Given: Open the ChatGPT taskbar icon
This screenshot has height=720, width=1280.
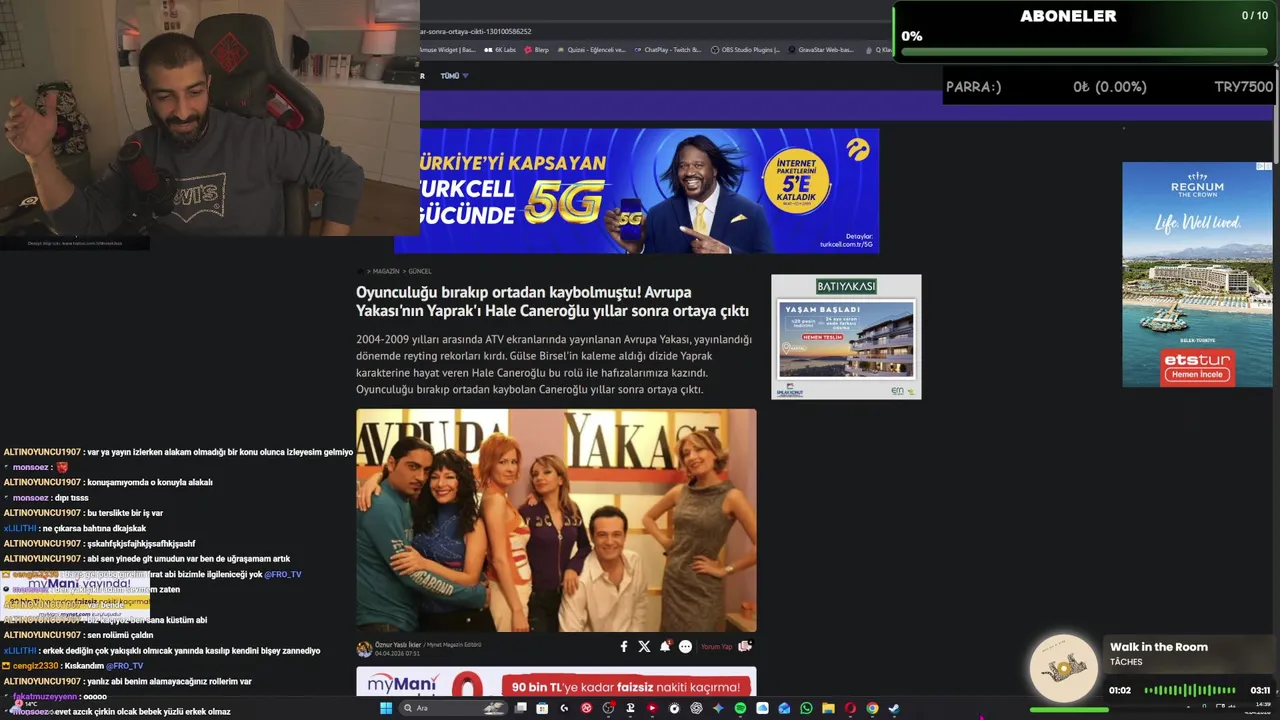Looking at the screenshot, I should 696,708.
